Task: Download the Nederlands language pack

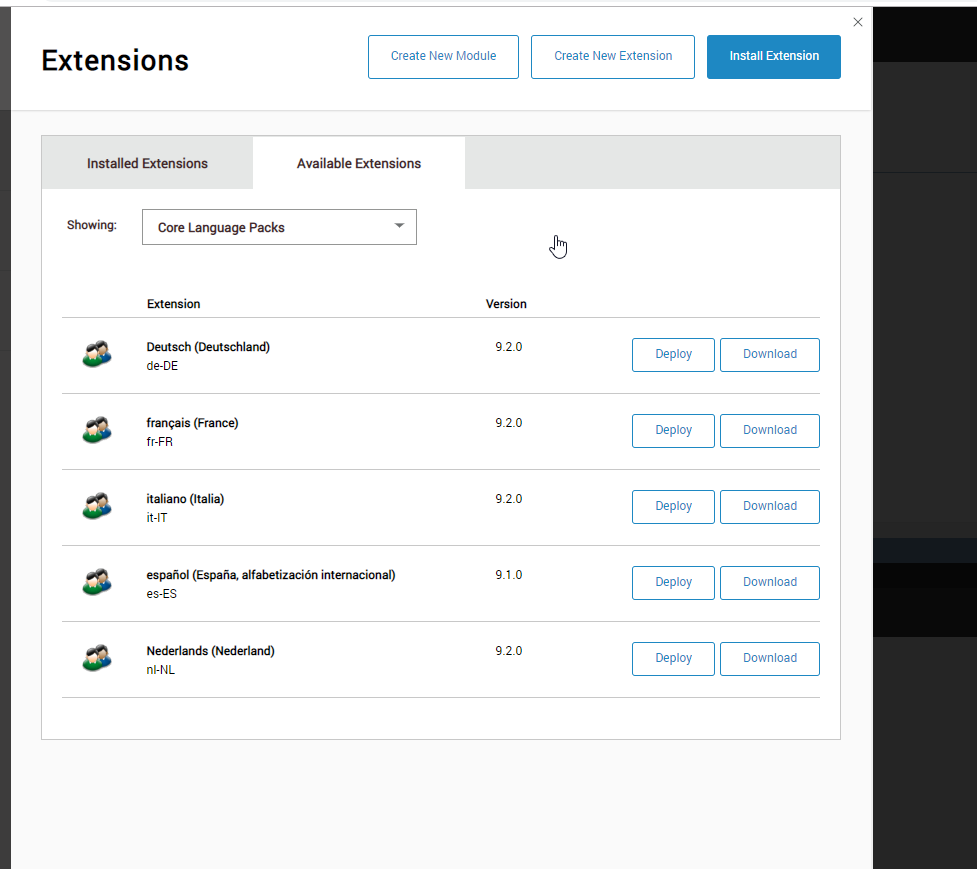Action: pos(769,658)
